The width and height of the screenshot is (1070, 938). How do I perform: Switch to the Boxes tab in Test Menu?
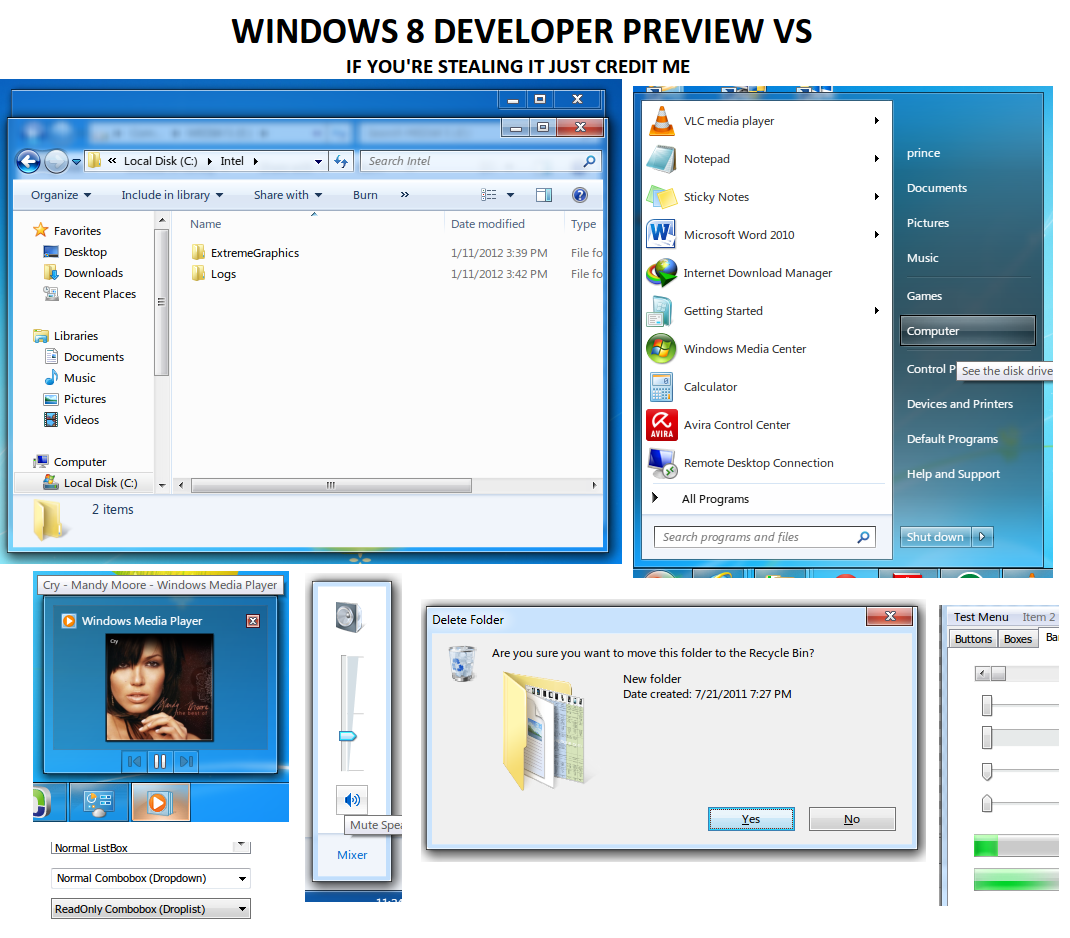1017,638
